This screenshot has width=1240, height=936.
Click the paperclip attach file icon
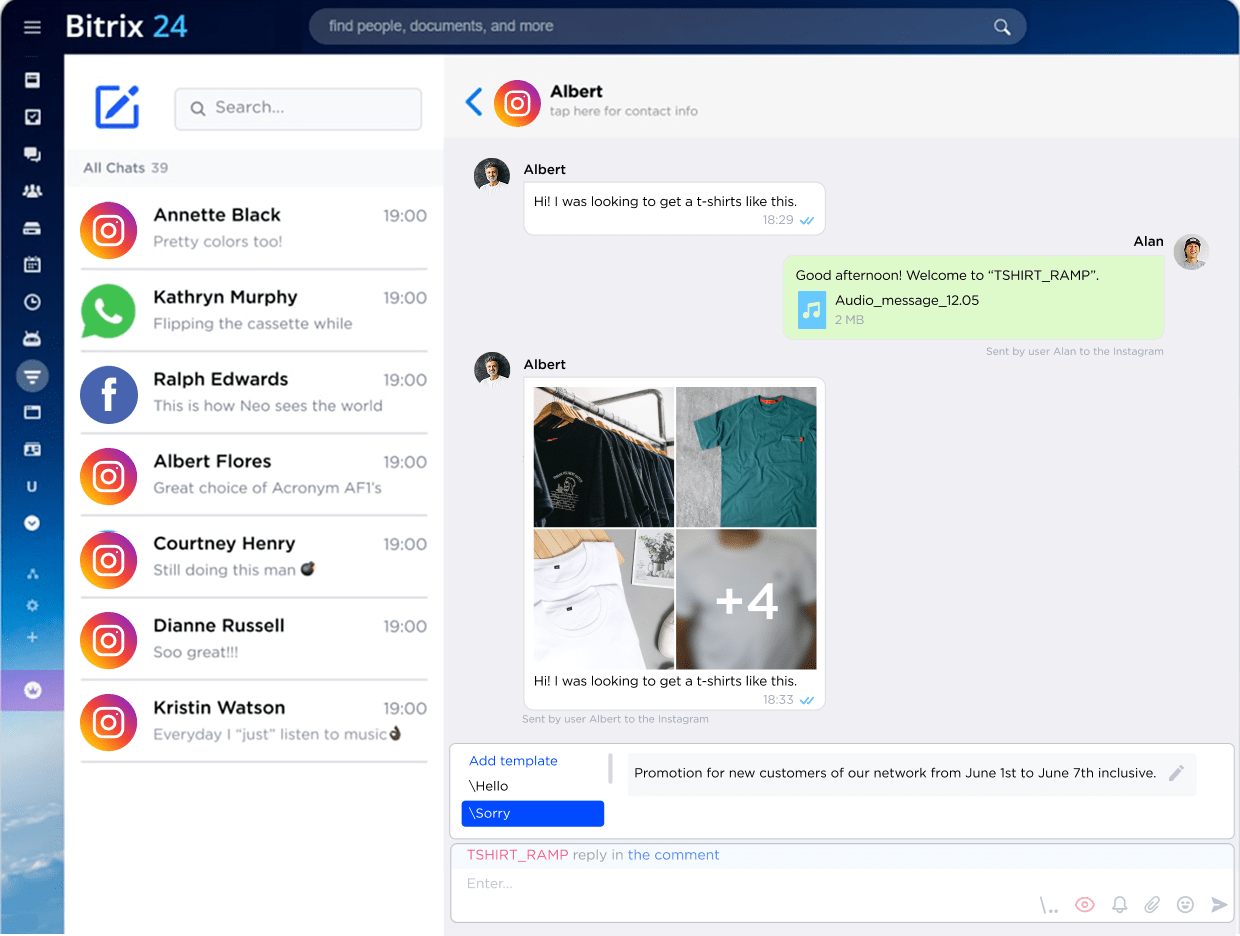pos(1152,904)
